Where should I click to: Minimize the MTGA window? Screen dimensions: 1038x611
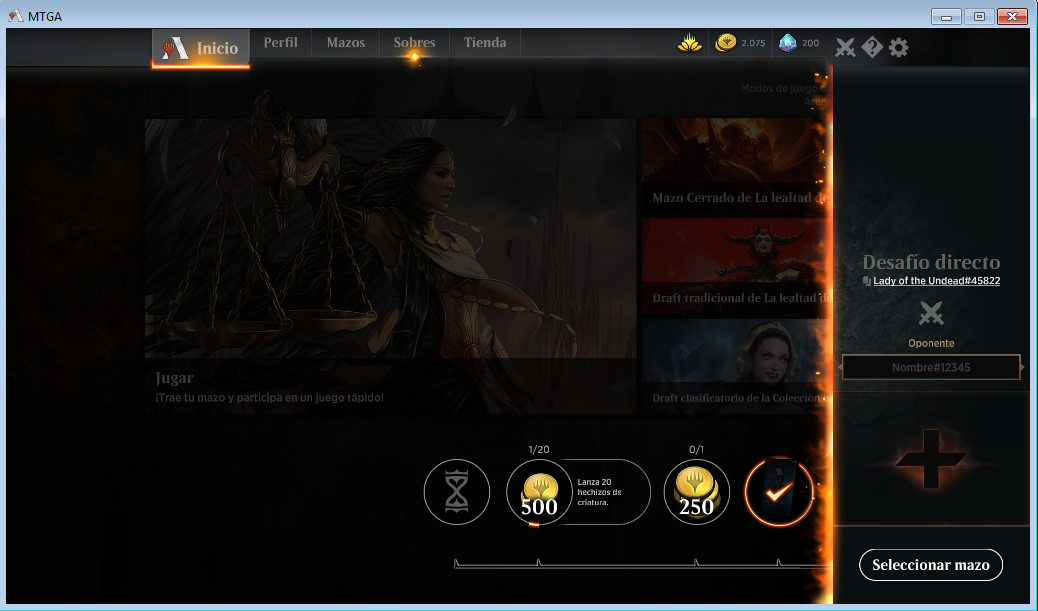coord(946,17)
